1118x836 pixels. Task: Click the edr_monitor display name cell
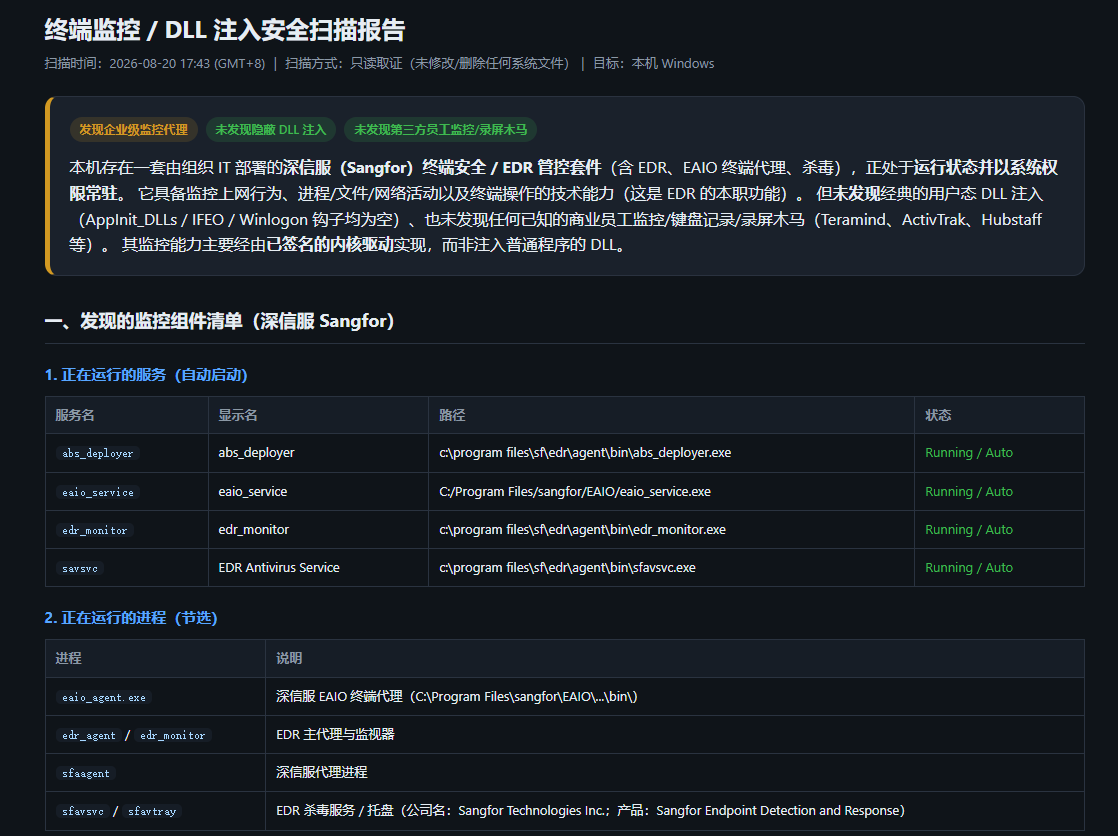coord(254,529)
